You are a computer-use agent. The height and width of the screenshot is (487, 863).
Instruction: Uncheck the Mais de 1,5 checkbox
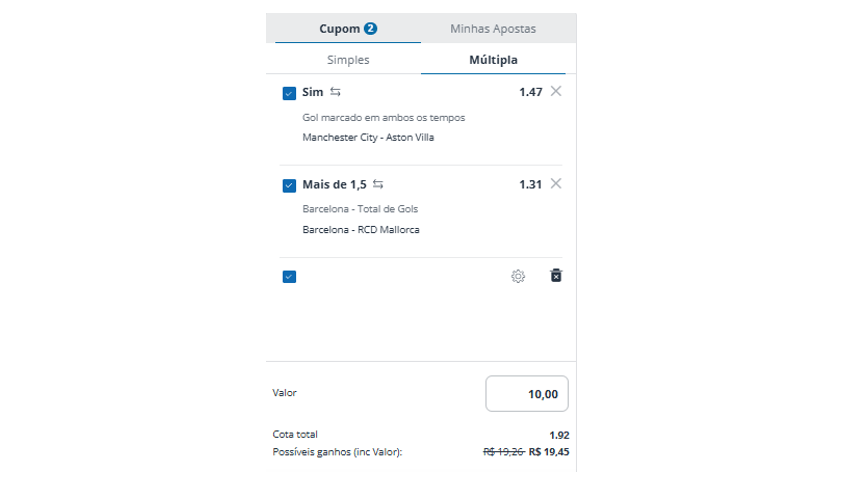[x=289, y=185]
